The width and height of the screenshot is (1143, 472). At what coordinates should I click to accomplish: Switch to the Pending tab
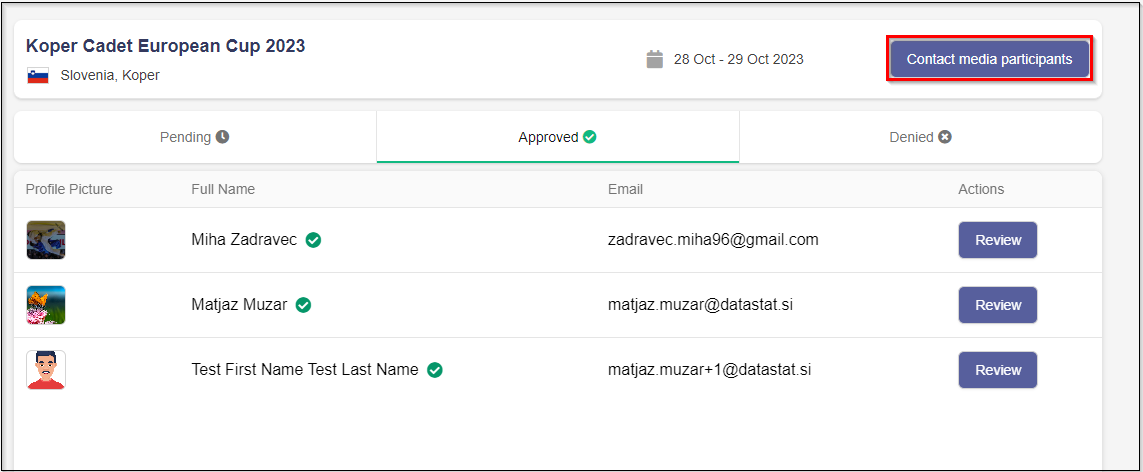tap(195, 137)
